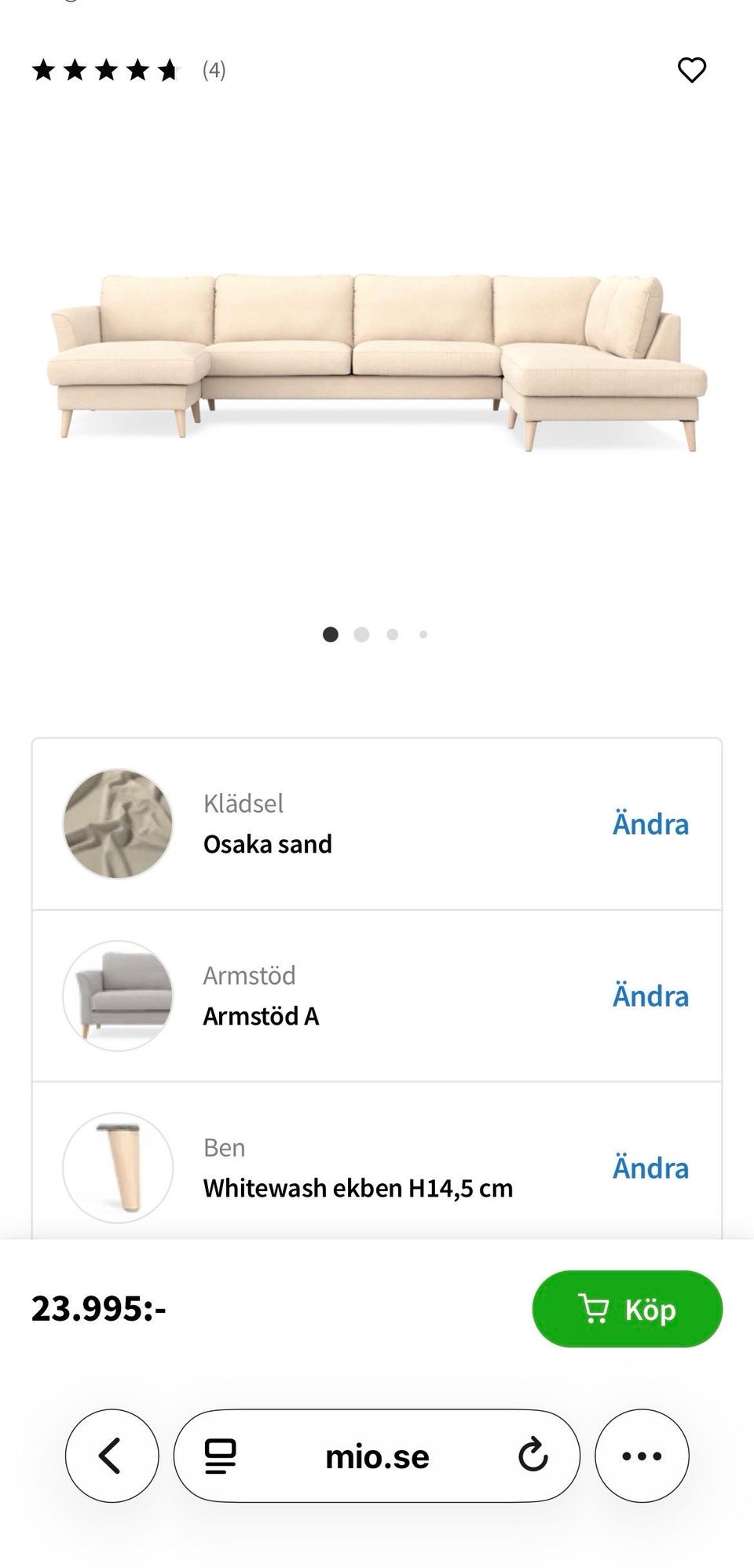Add sofa to favorites with heart icon
The width and height of the screenshot is (754, 1568).
(691, 71)
